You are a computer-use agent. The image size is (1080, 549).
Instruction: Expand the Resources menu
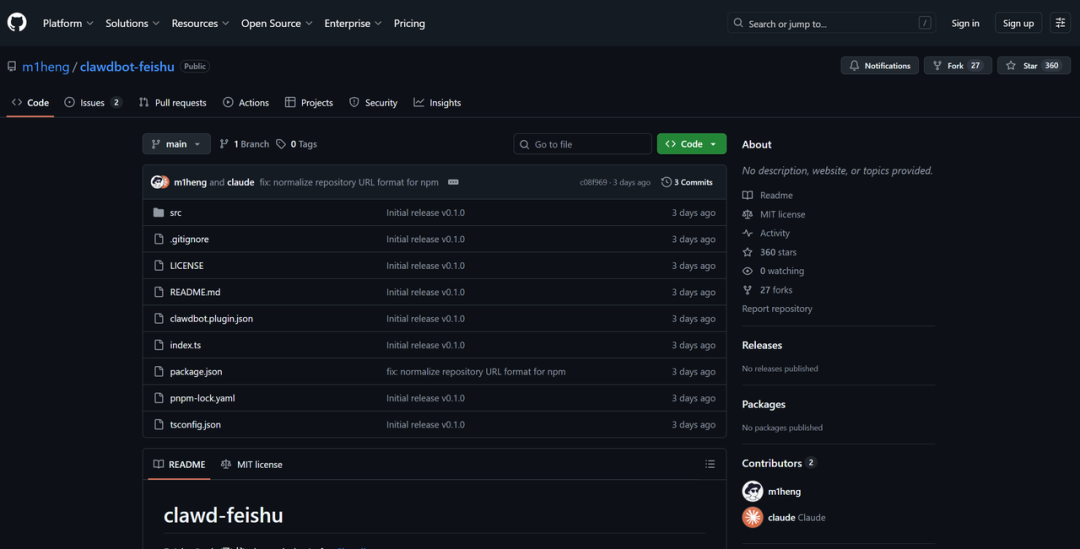pyautogui.click(x=200, y=23)
